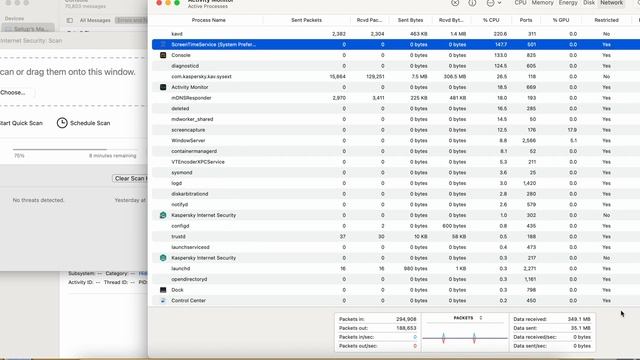Viewport: 640px width, 360px height.
Task: Select All Messages filter in Console window
Action: 95,20
